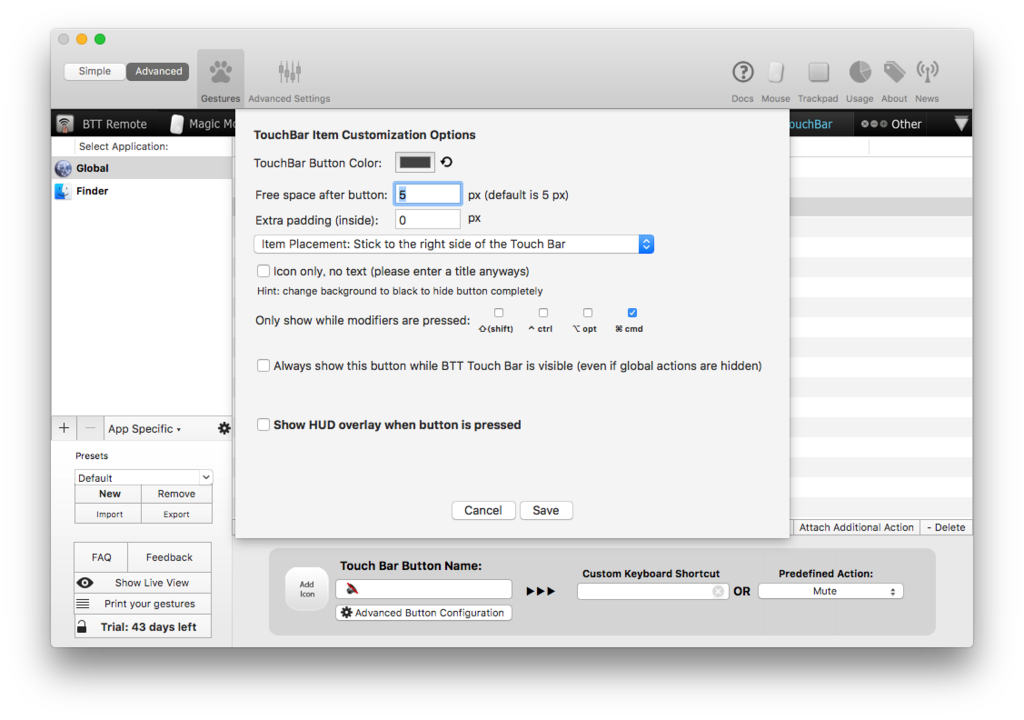Click Remove preset button
The height and width of the screenshot is (720, 1024).
(x=176, y=494)
